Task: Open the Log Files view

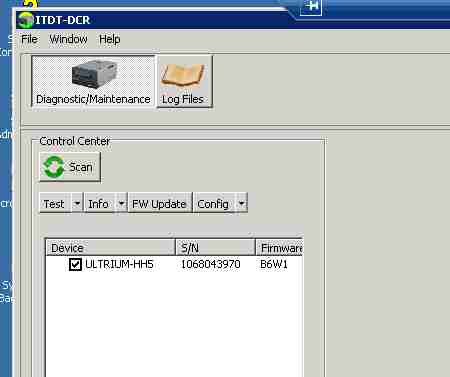Action: tap(184, 81)
